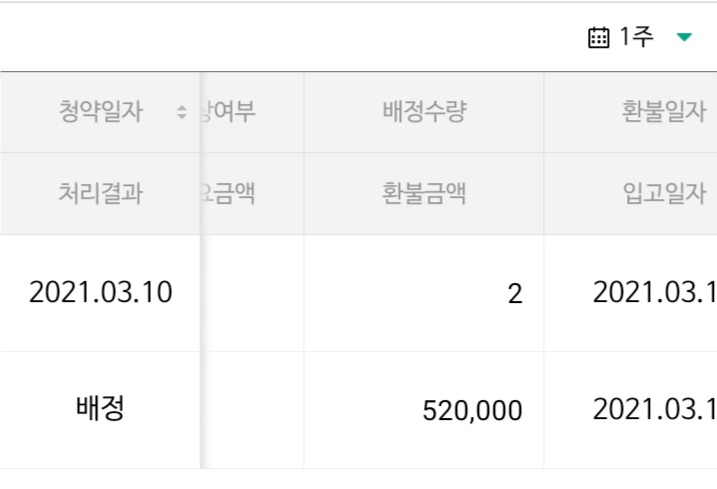The image size is (717, 489).
Task: Click the 입고일자 date value cell
Action: 654,409
